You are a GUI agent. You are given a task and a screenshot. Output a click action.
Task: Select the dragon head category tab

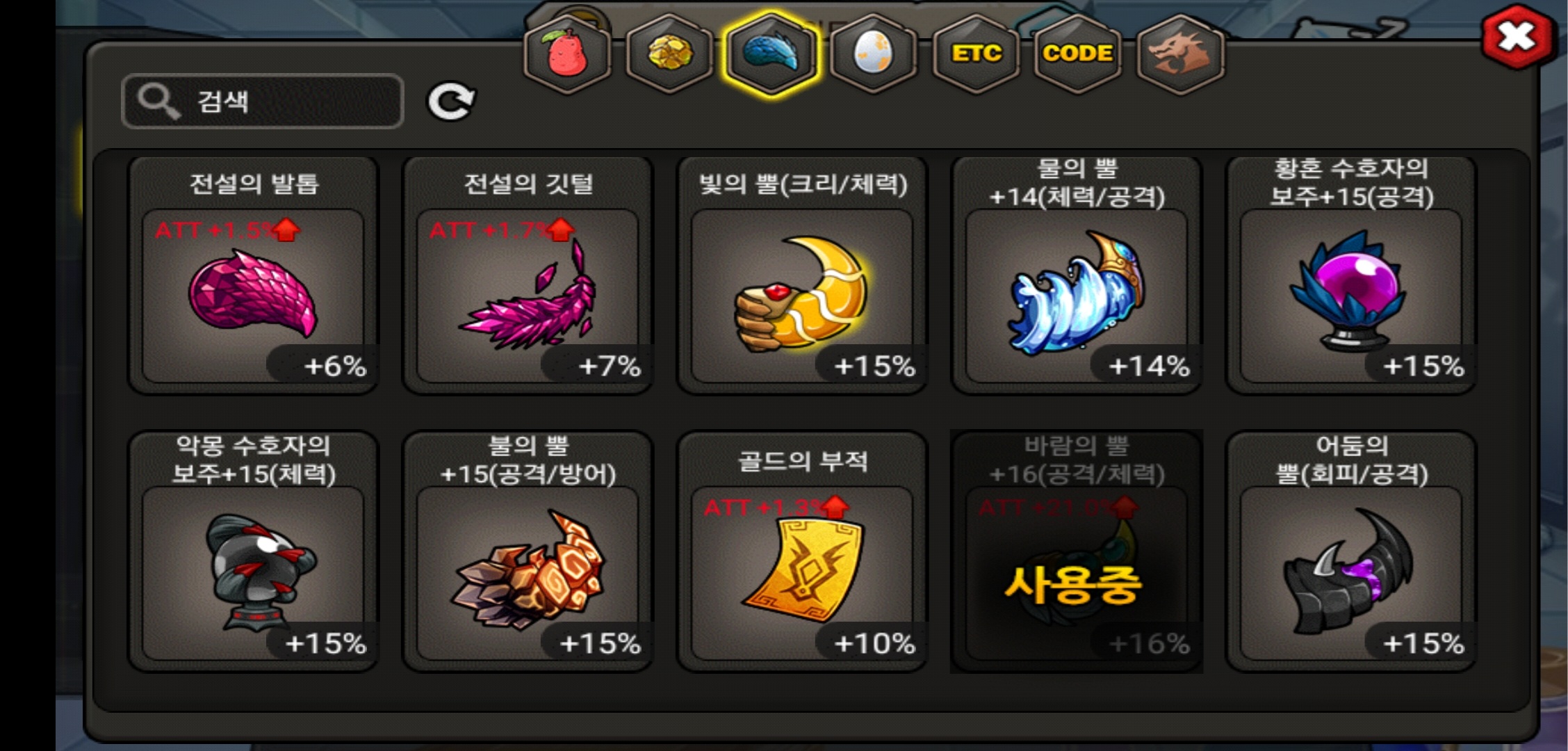point(1179,54)
